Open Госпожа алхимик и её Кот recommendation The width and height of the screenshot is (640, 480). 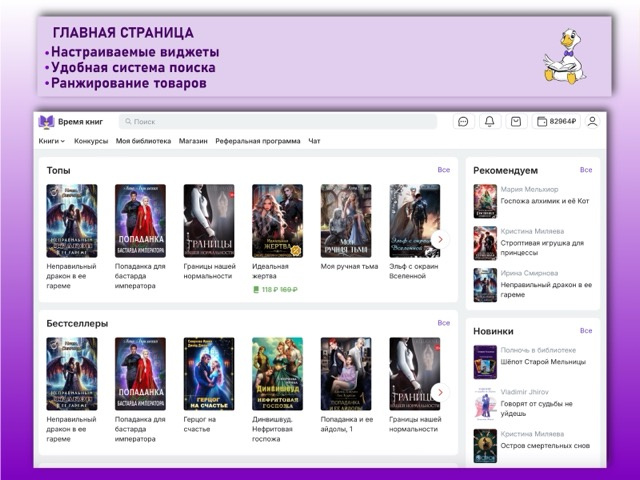[x=545, y=201]
